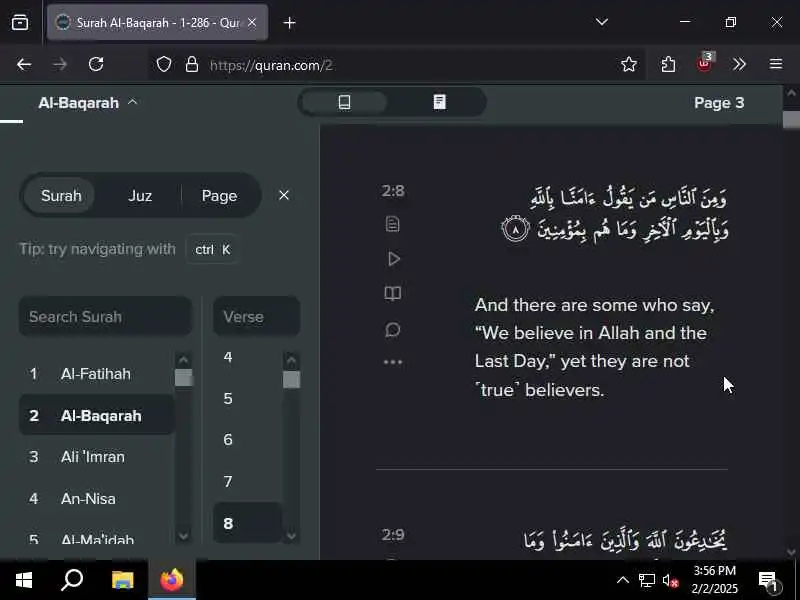This screenshot has width=800, height=600.
Task: Show hidden system tray icons
Action: click(622, 580)
